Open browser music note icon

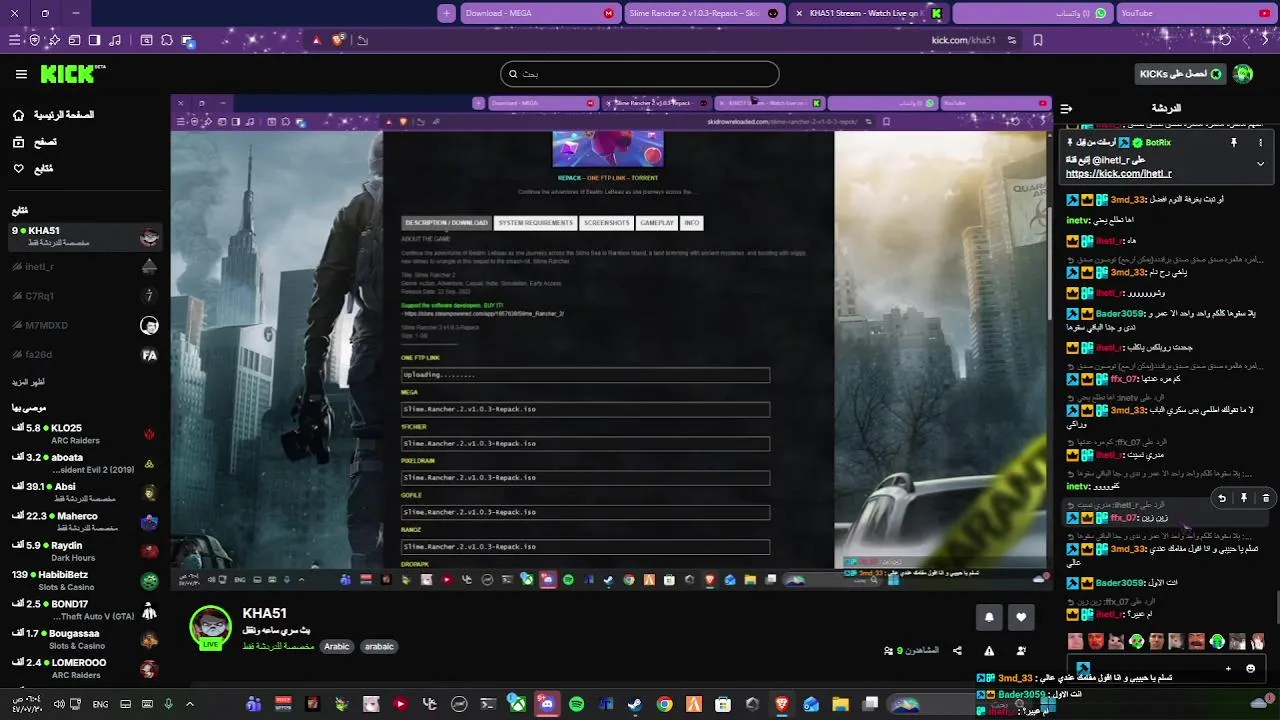click(x=115, y=40)
